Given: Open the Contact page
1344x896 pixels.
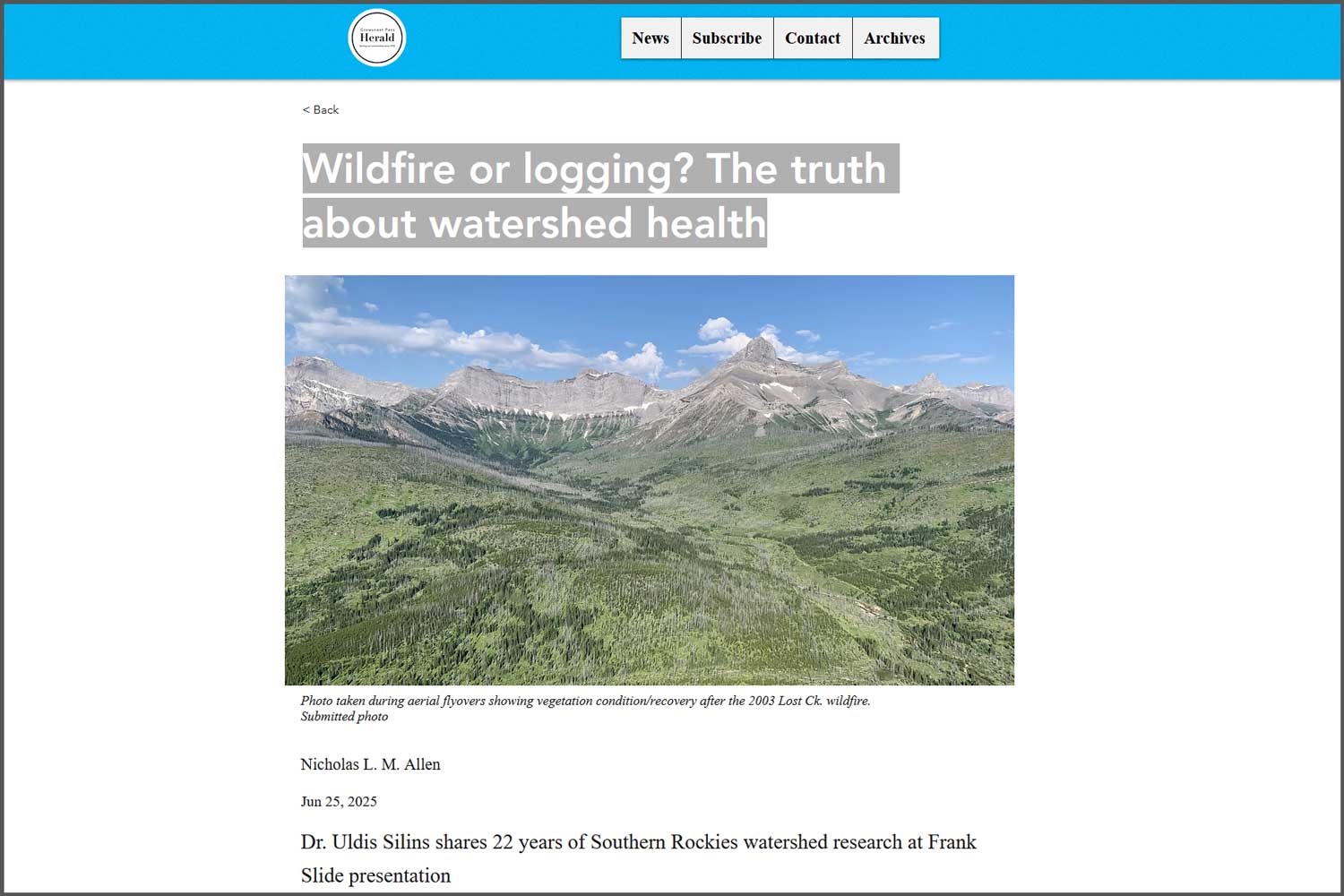Looking at the screenshot, I should click(x=813, y=39).
